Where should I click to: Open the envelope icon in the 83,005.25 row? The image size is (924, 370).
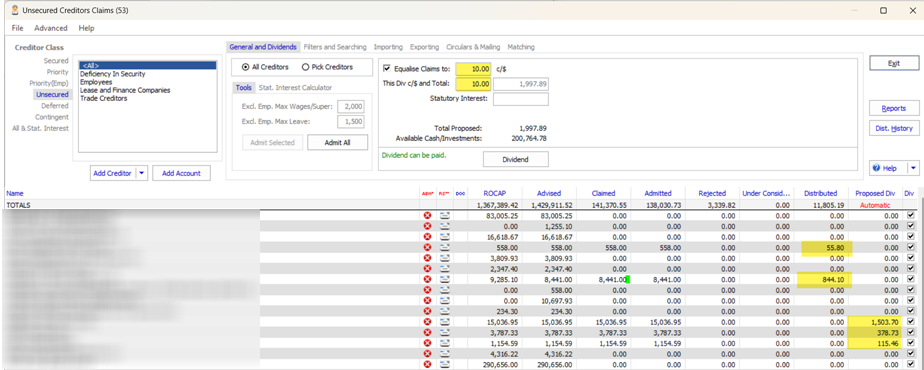[445, 216]
